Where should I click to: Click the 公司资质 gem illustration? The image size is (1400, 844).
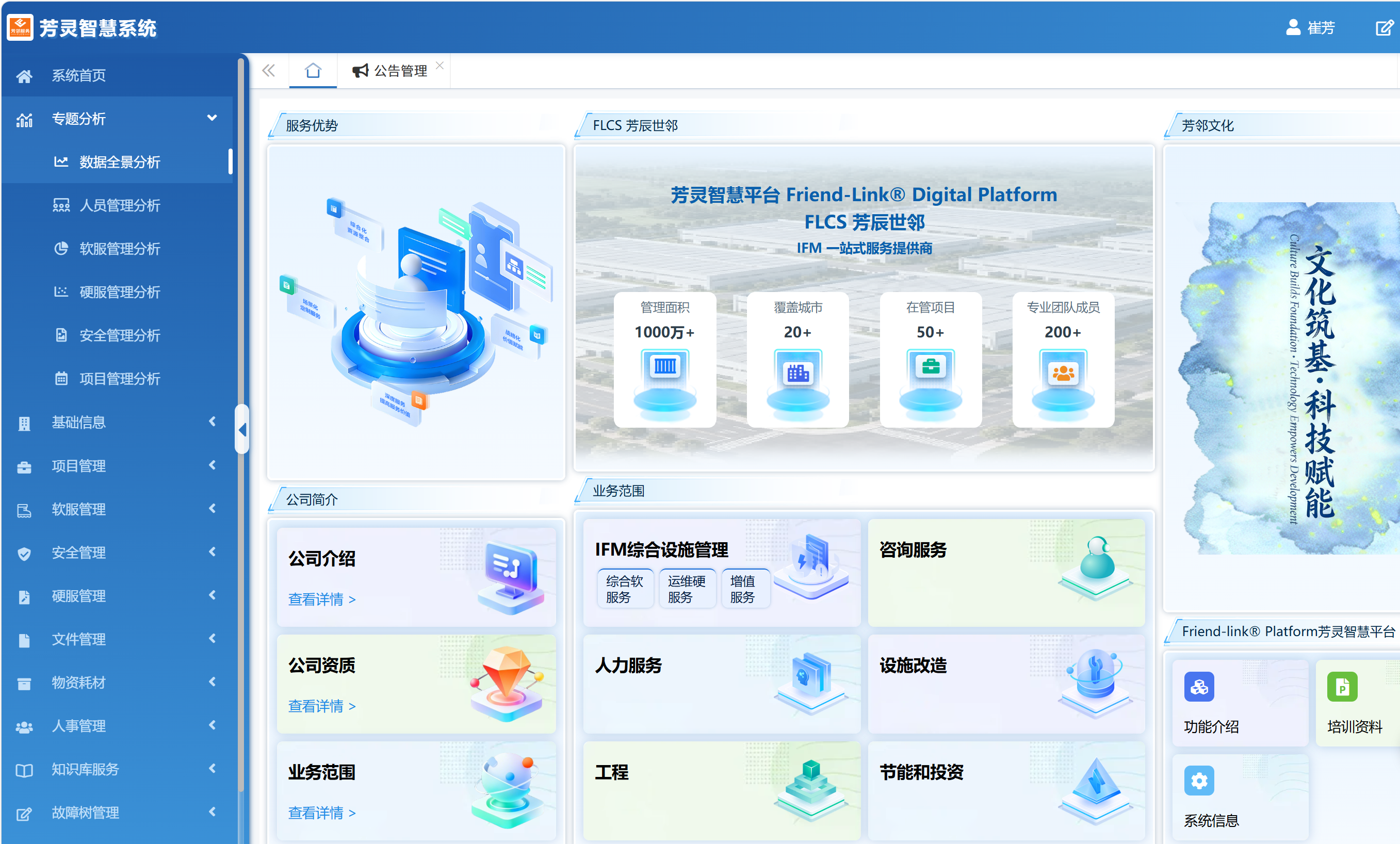coord(508,684)
